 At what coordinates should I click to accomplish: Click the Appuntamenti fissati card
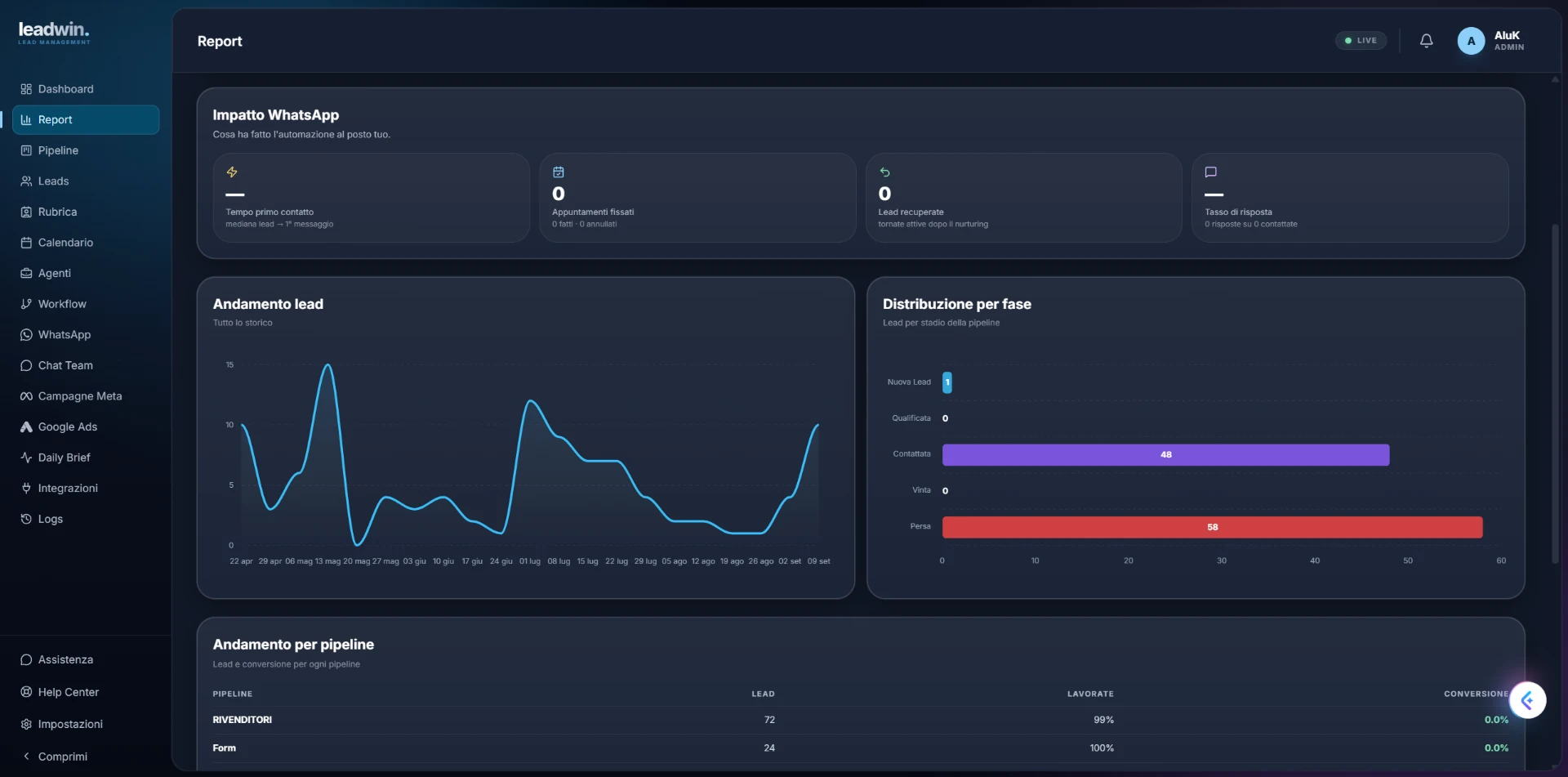(697, 198)
